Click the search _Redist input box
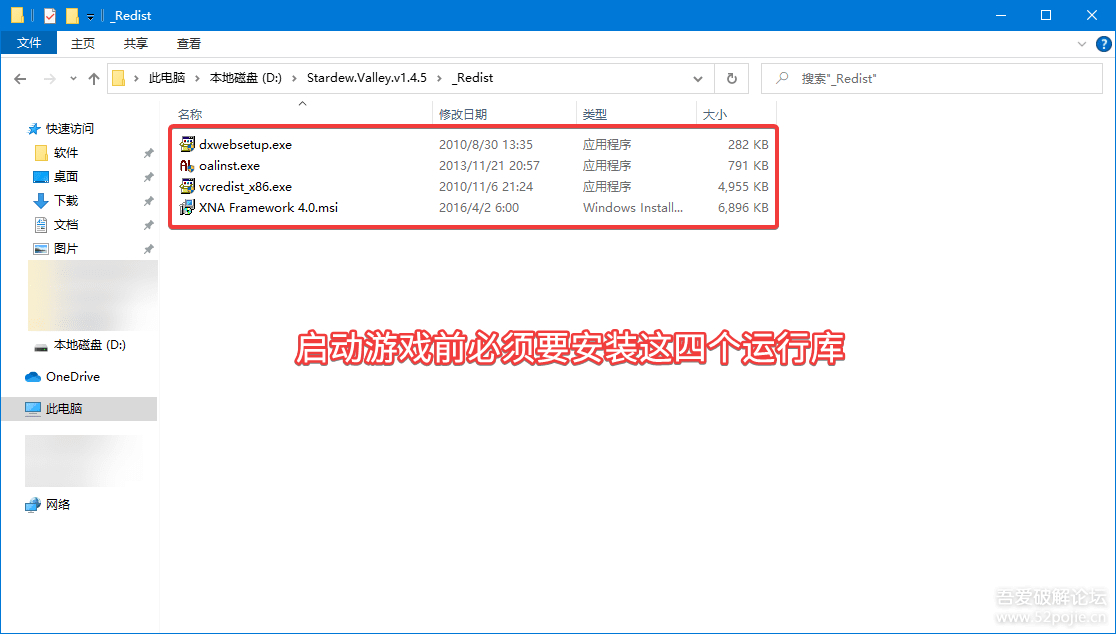This screenshot has width=1116, height=634. tap(932, 79)
